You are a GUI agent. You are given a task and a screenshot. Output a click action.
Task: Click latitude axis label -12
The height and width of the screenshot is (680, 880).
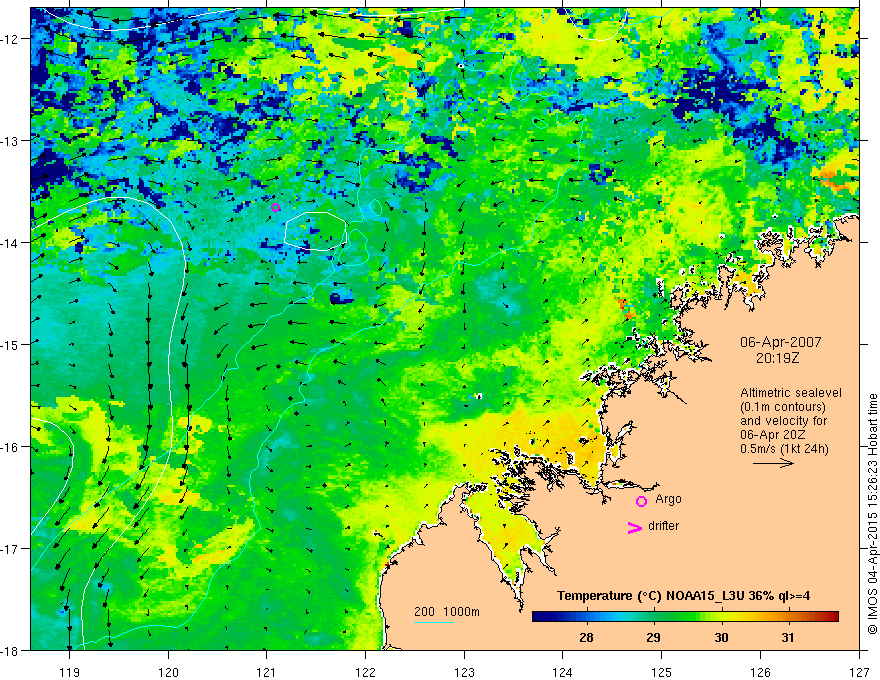tap(11, 39)
